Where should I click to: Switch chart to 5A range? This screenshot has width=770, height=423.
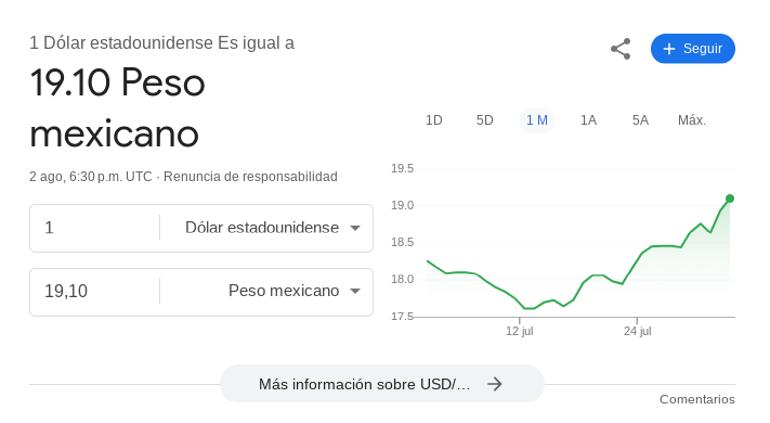click(x=640, y=120)
